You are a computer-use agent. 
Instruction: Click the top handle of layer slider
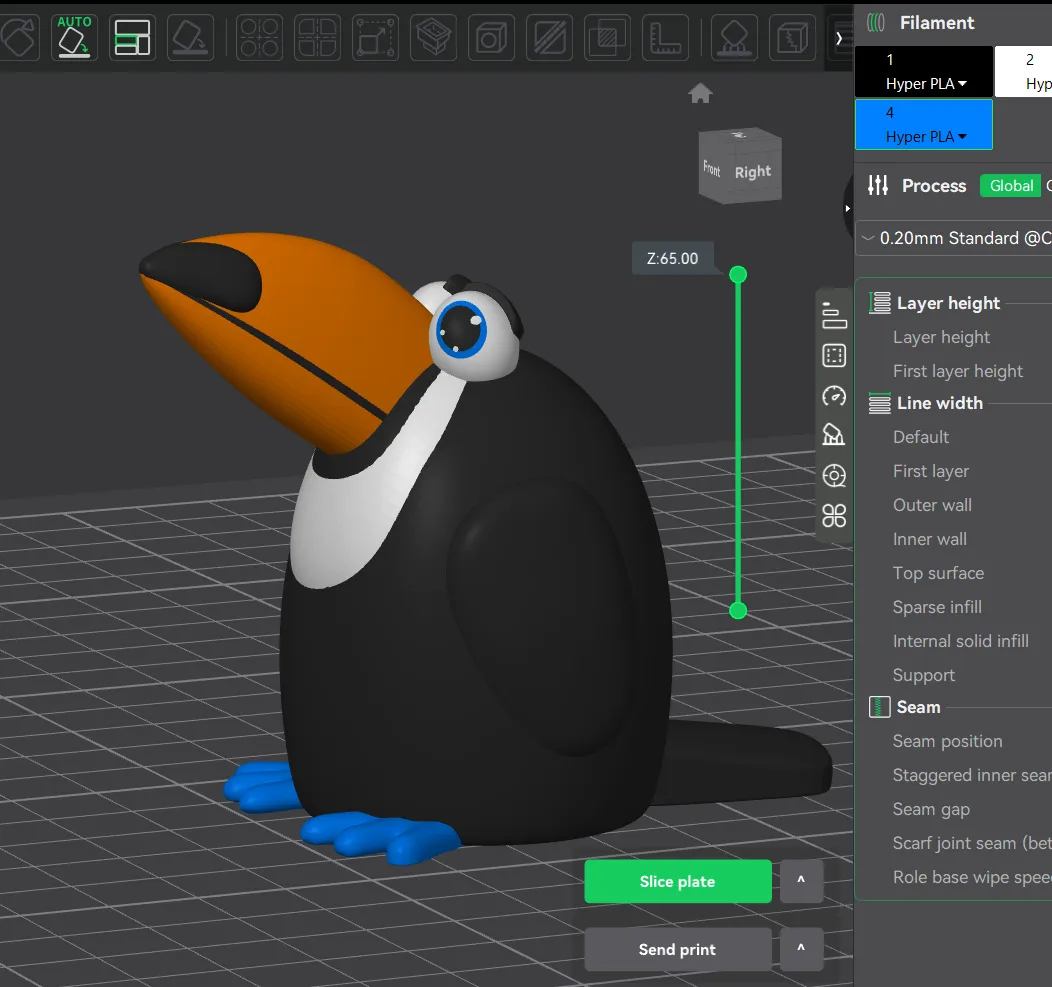(x=738, y=274)
